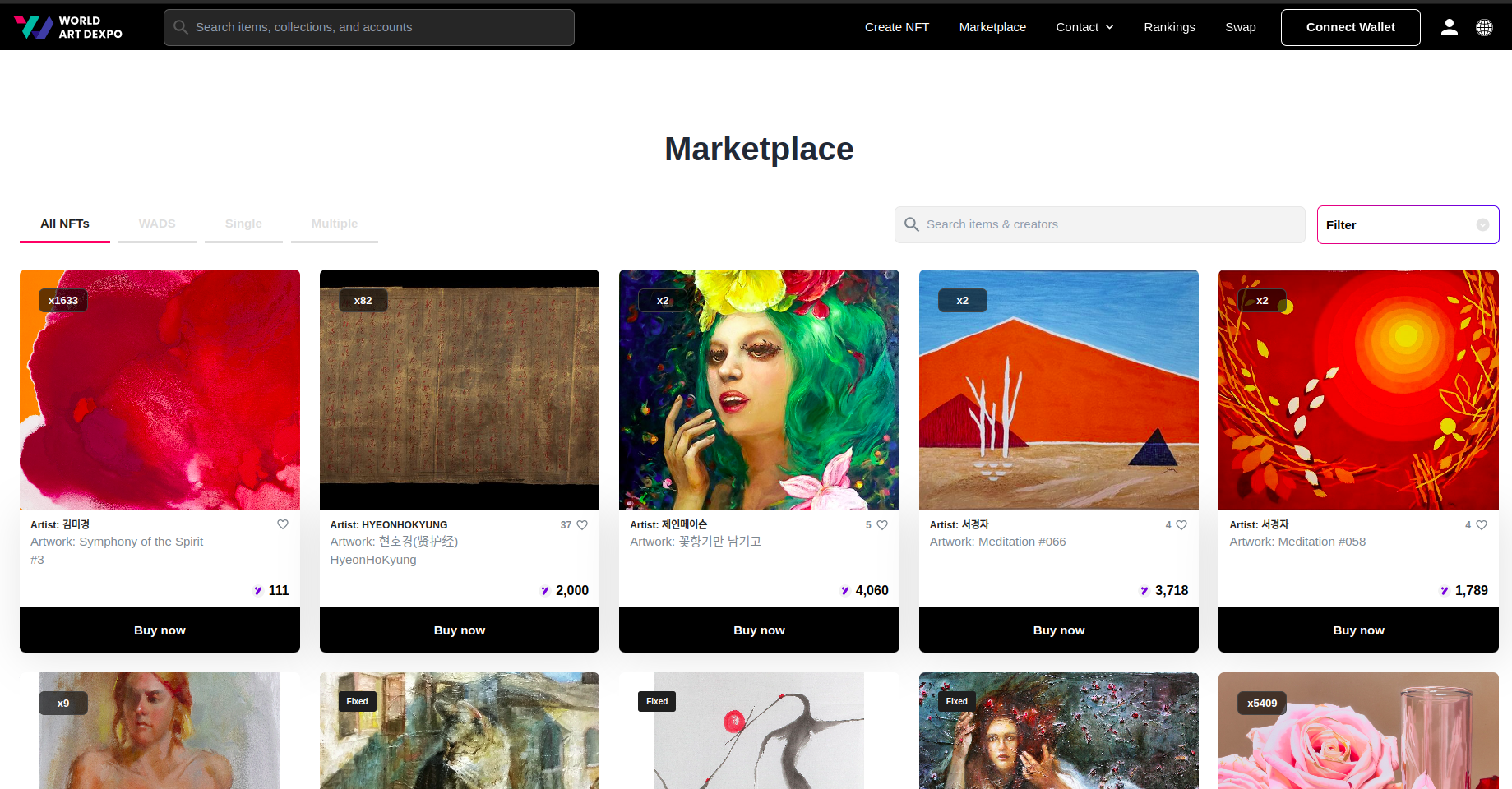Click the artist name HYEONHOKYUNG

[405, 524]
